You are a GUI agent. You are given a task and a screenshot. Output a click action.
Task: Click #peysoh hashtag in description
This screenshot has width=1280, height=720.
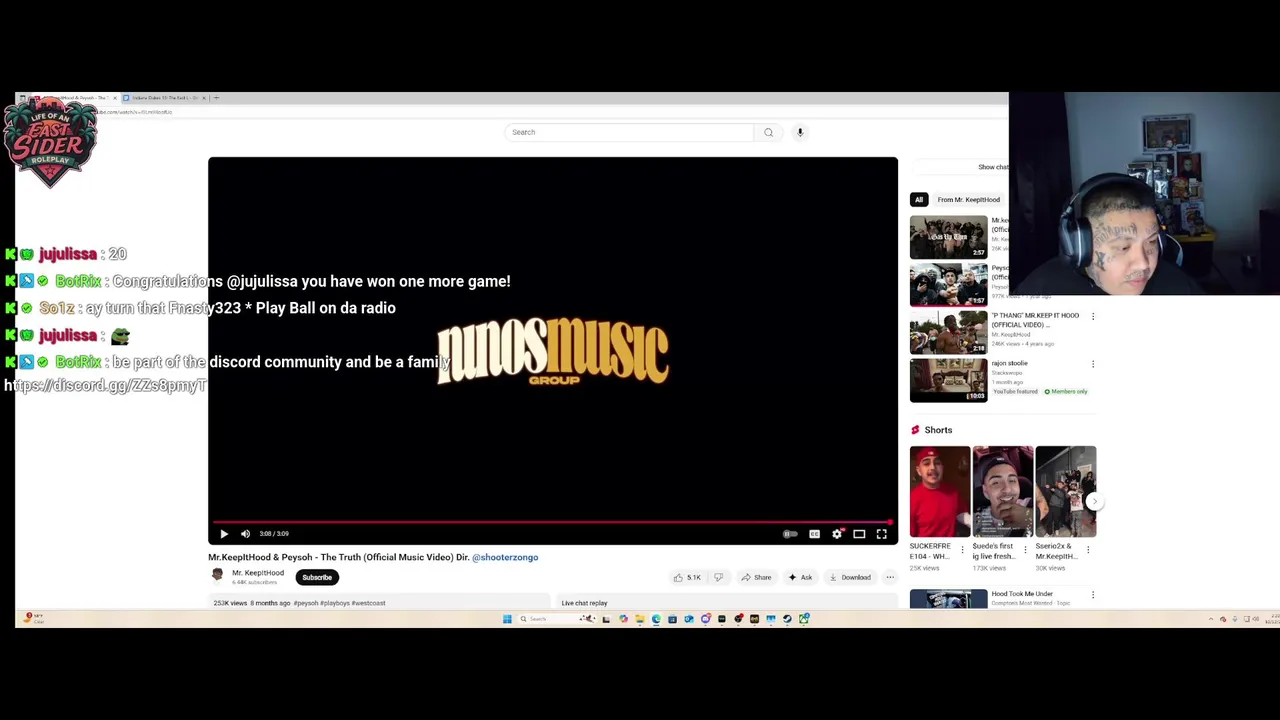(x=306, y=603)
